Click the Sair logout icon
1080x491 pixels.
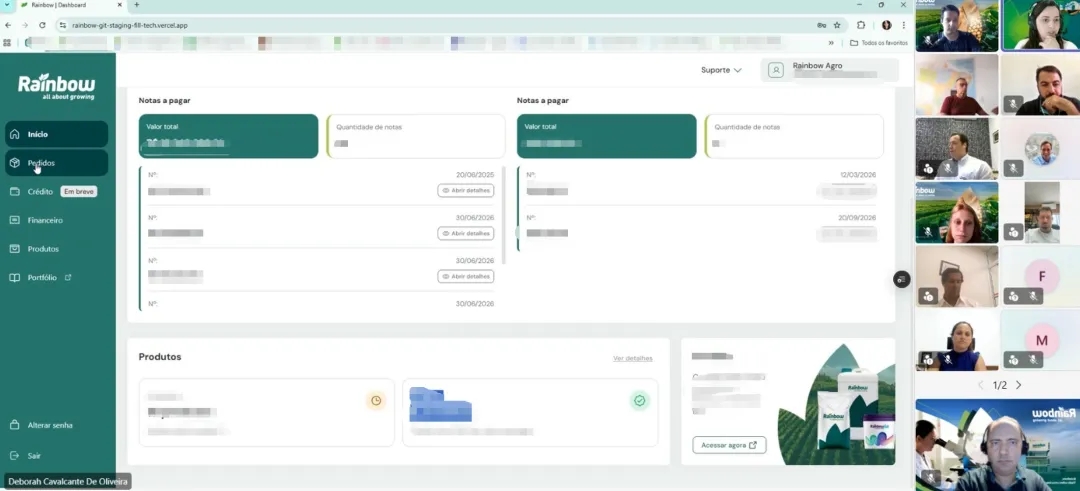15,456
